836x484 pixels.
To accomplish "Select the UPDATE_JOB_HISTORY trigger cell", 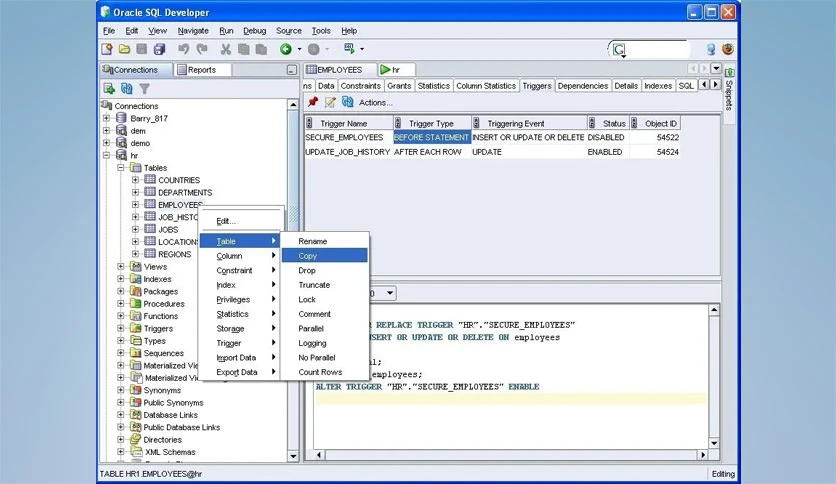I will point(348,152).
